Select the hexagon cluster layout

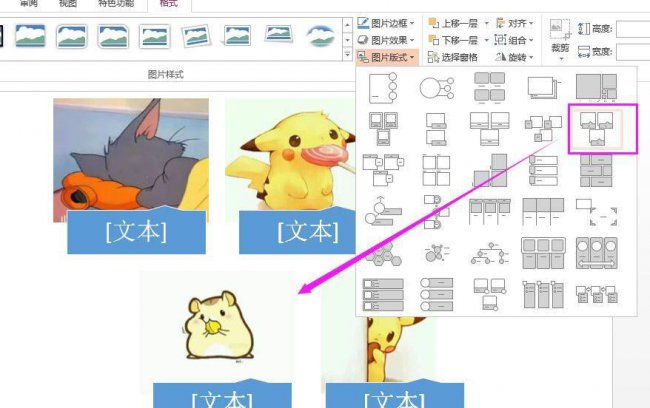[x=383, y=253]
